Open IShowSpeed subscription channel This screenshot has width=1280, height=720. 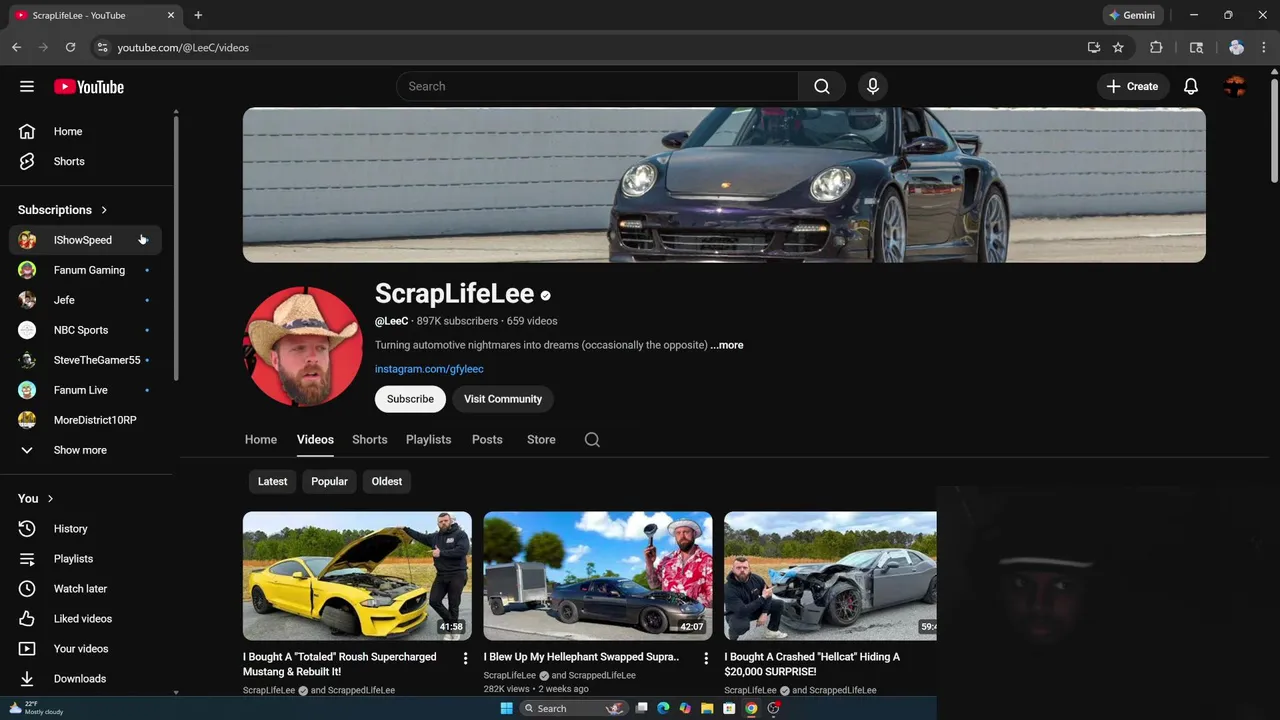[85, 240]
